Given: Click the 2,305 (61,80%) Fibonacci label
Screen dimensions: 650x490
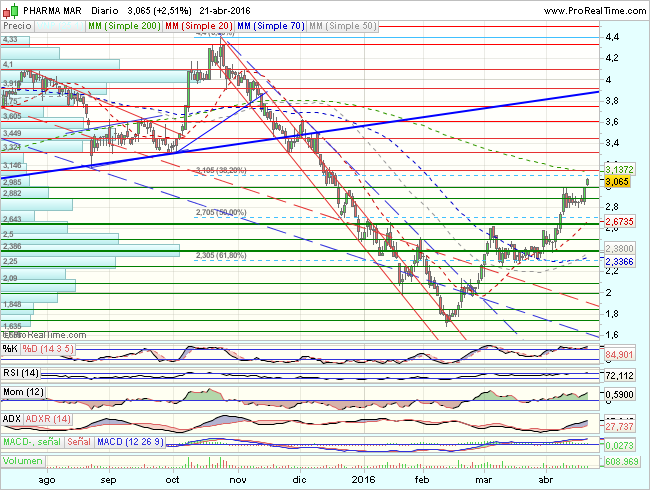Looking at the screenshot, I should 221,255.
